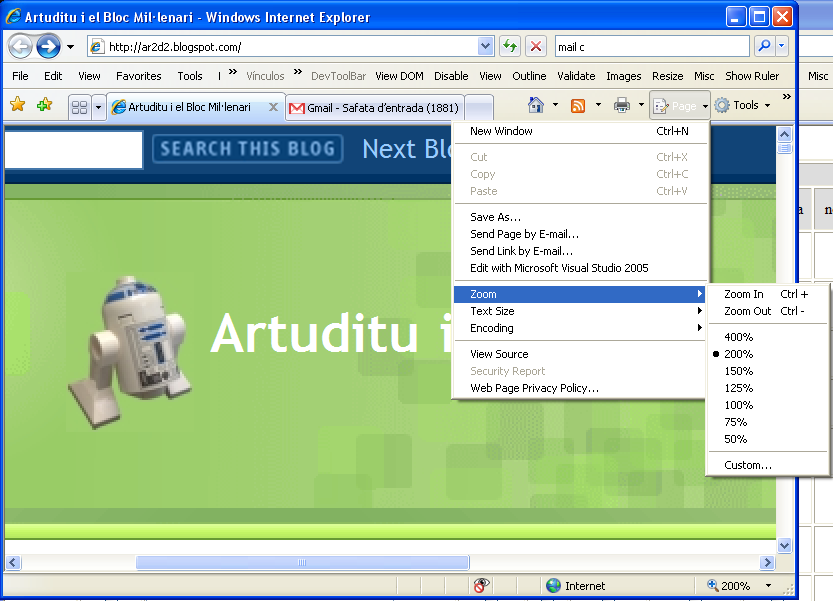Go to the Home page icon

536,105
